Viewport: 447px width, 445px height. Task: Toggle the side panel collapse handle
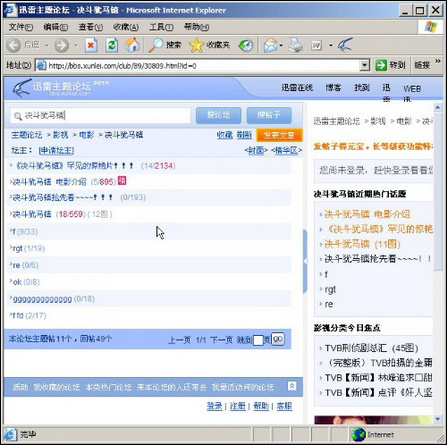(305, 261)
